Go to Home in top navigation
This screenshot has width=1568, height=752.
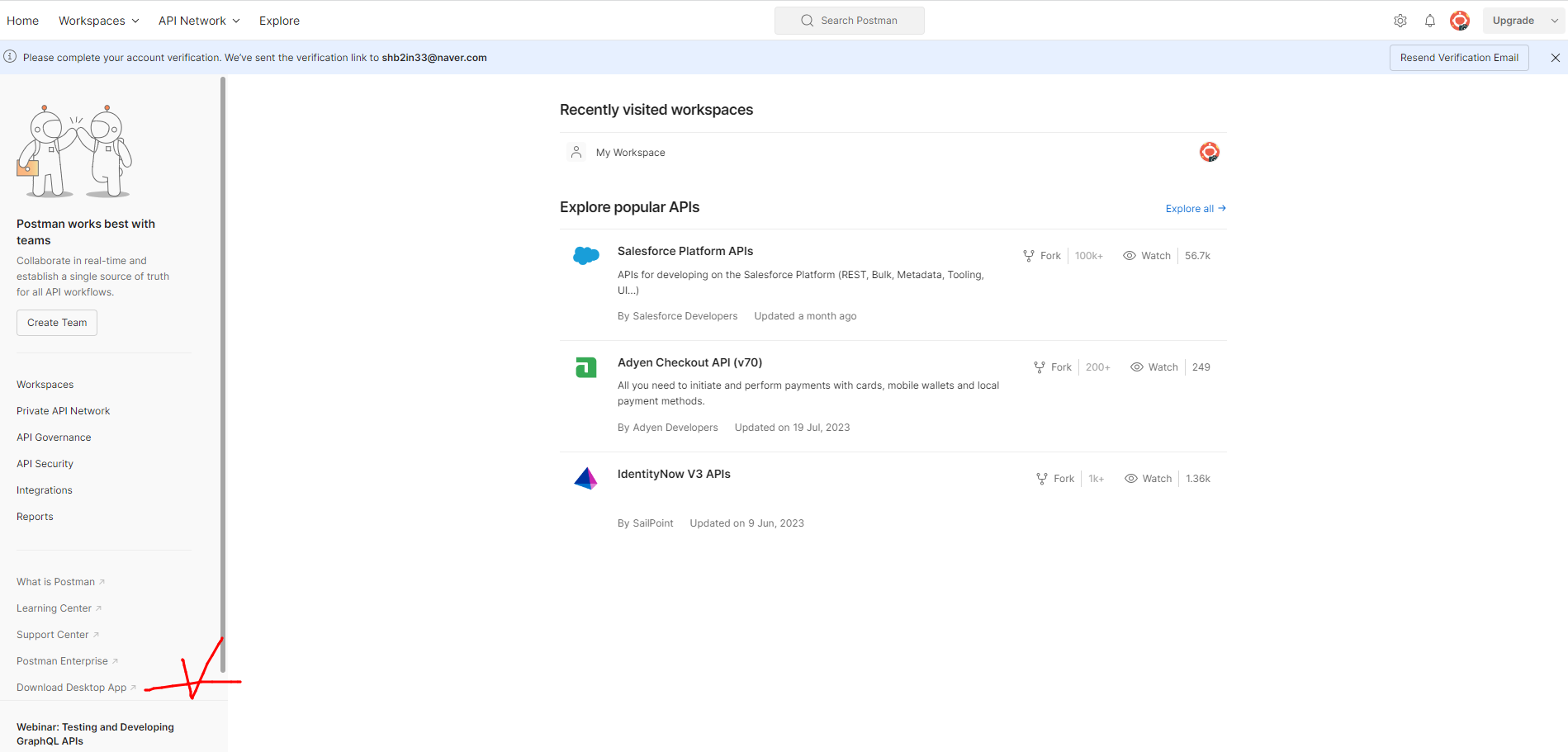point(23,21)
